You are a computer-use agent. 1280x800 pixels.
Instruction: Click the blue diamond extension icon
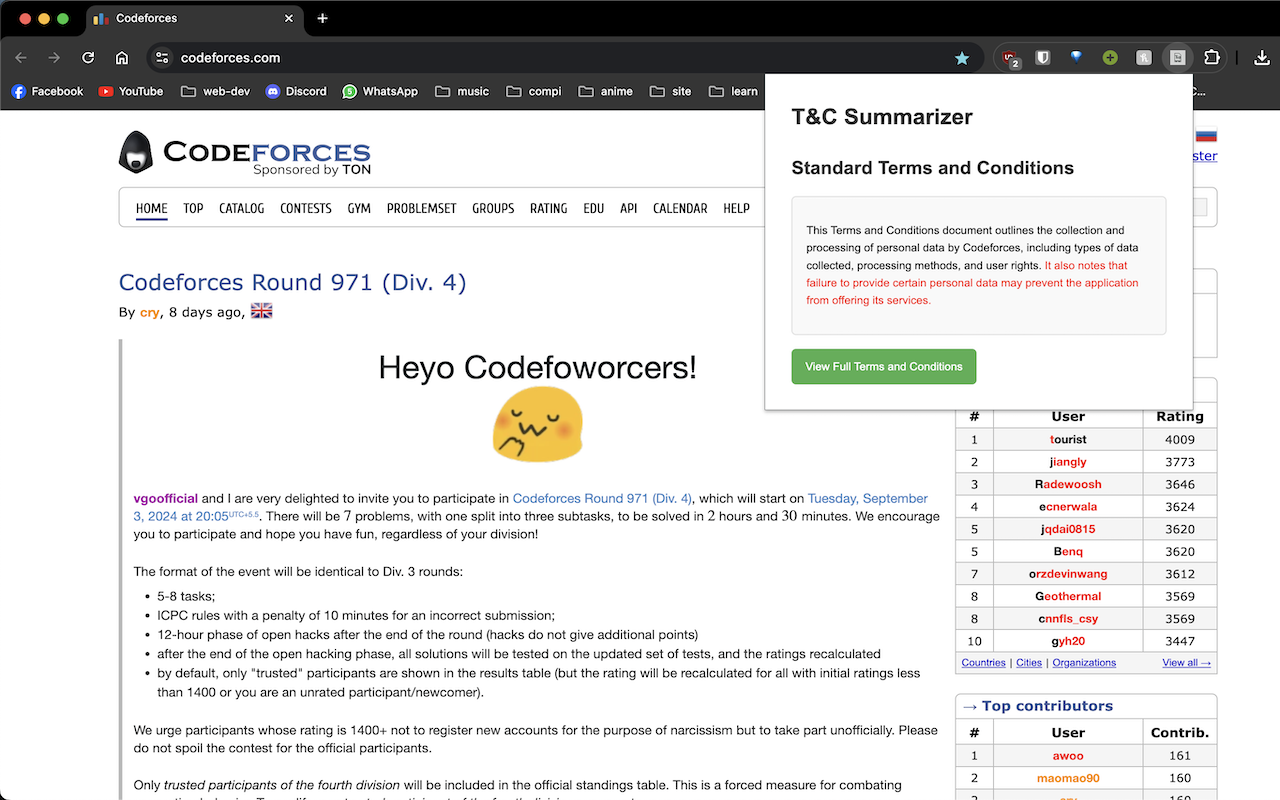click(x=1076, y=58)
